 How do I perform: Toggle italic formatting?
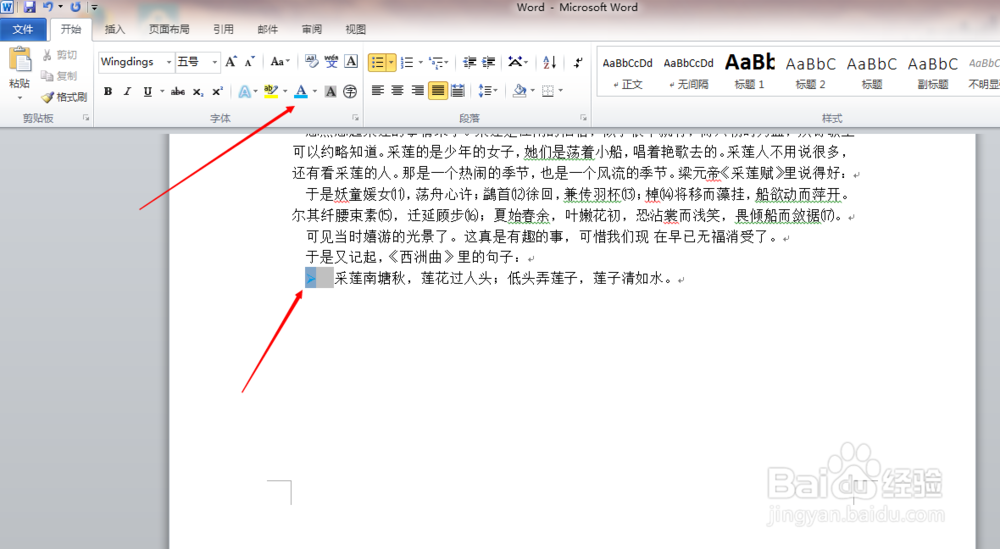128,91
